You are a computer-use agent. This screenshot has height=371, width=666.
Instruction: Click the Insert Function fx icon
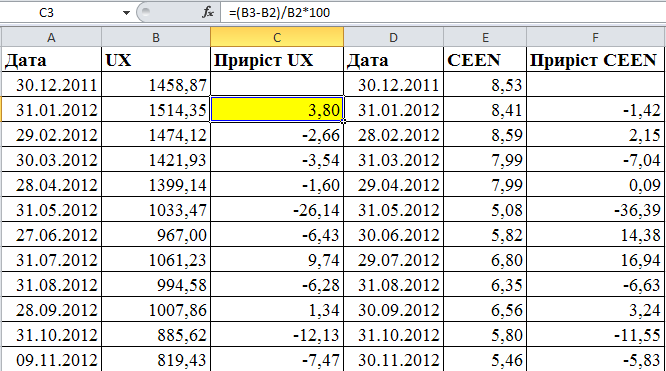[x=208, y=12]
